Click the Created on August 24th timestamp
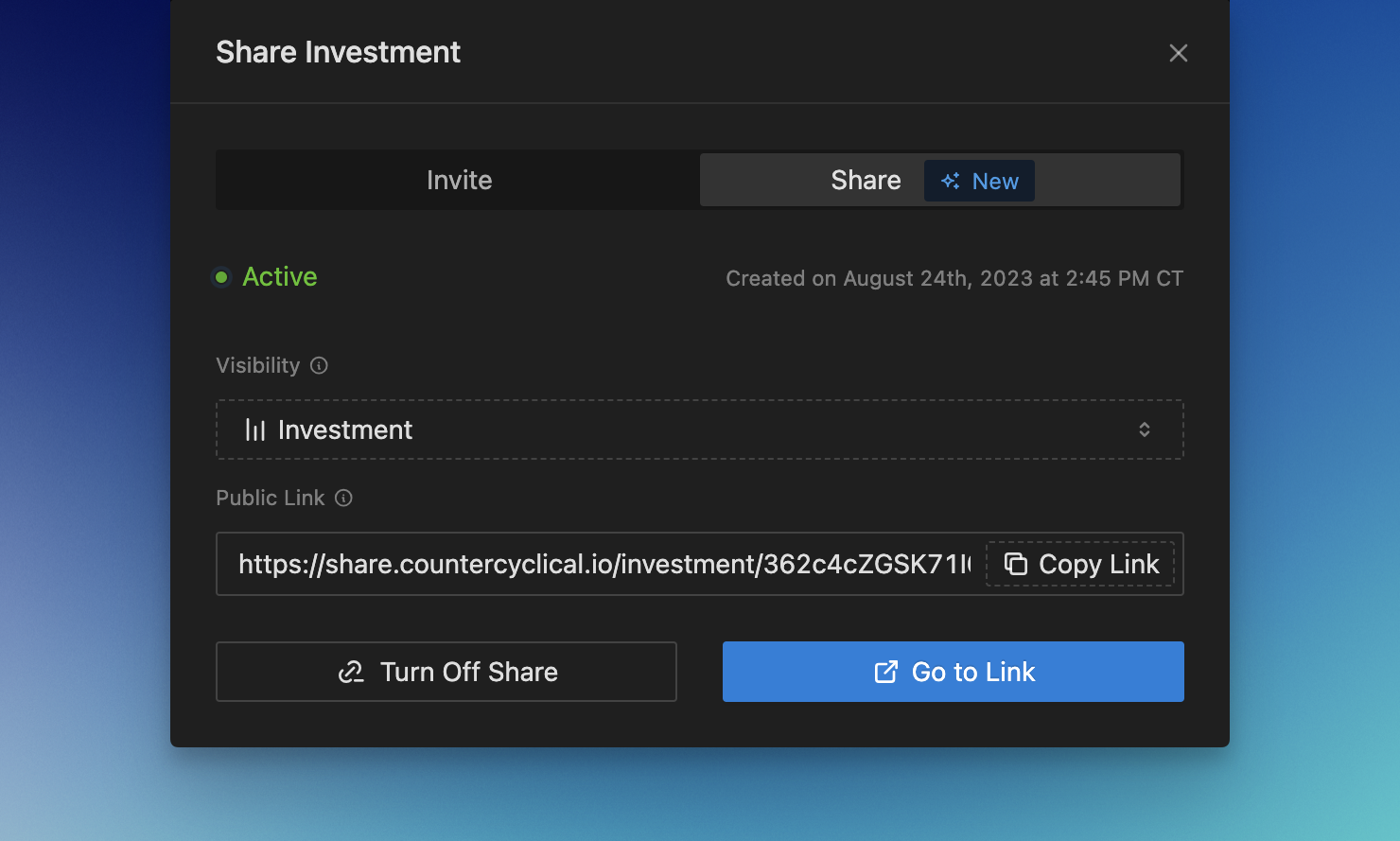 954,278
